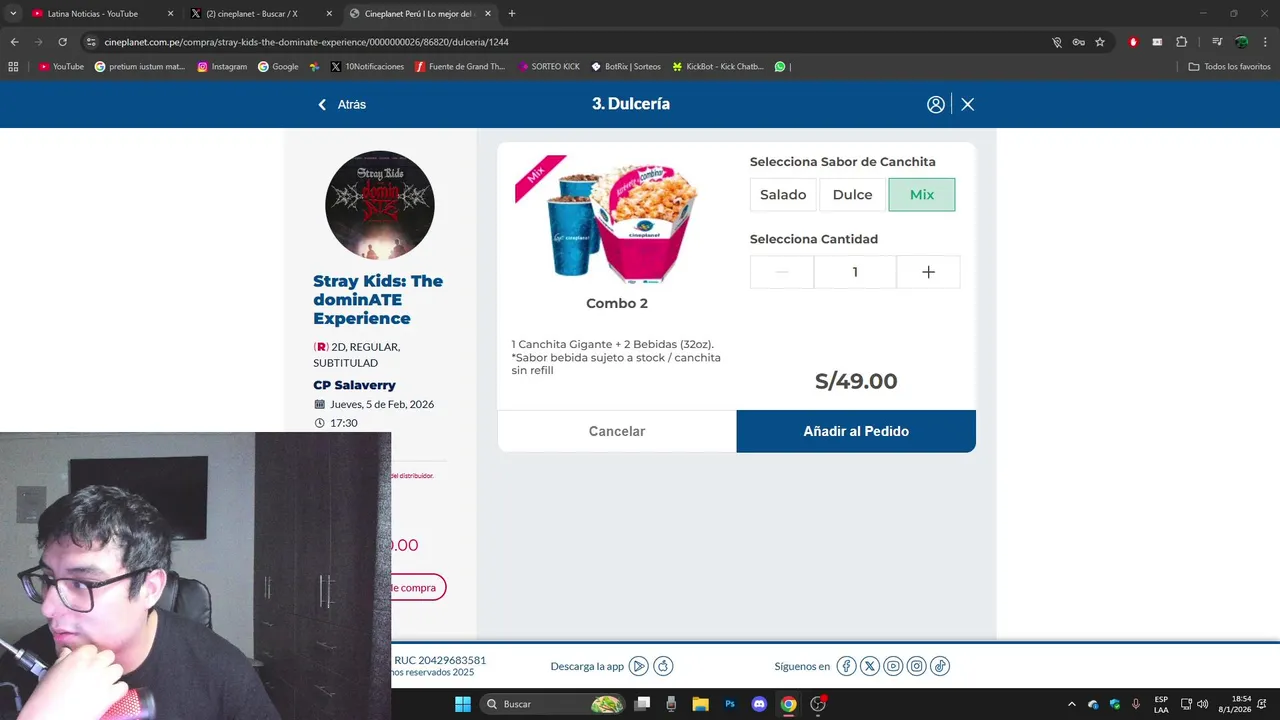The image size is (1280, 720).
Task: Open Cineplanet Facebook page icon
Action: [x=846, y=666]
